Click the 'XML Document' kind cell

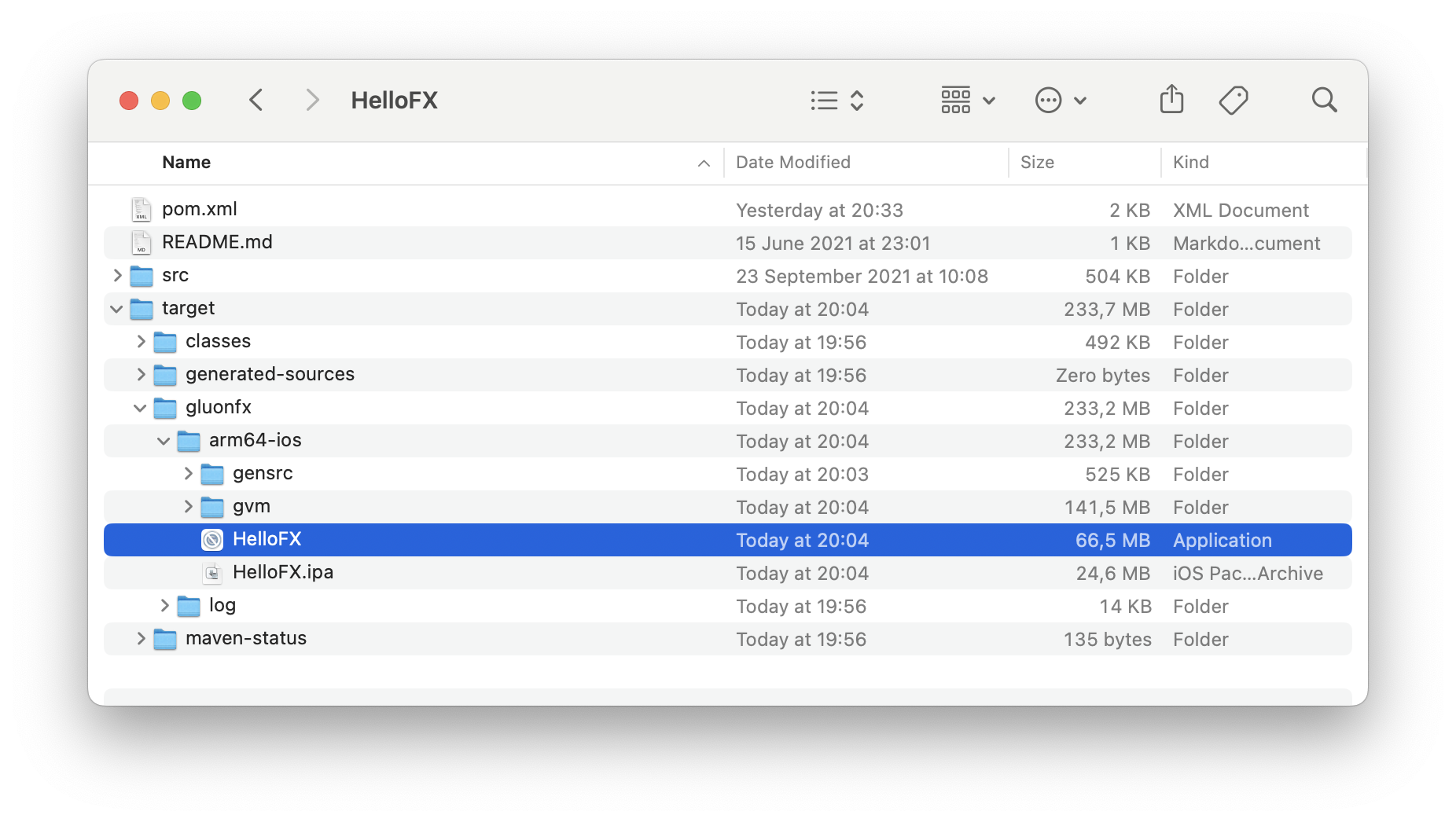(1241, 210)
